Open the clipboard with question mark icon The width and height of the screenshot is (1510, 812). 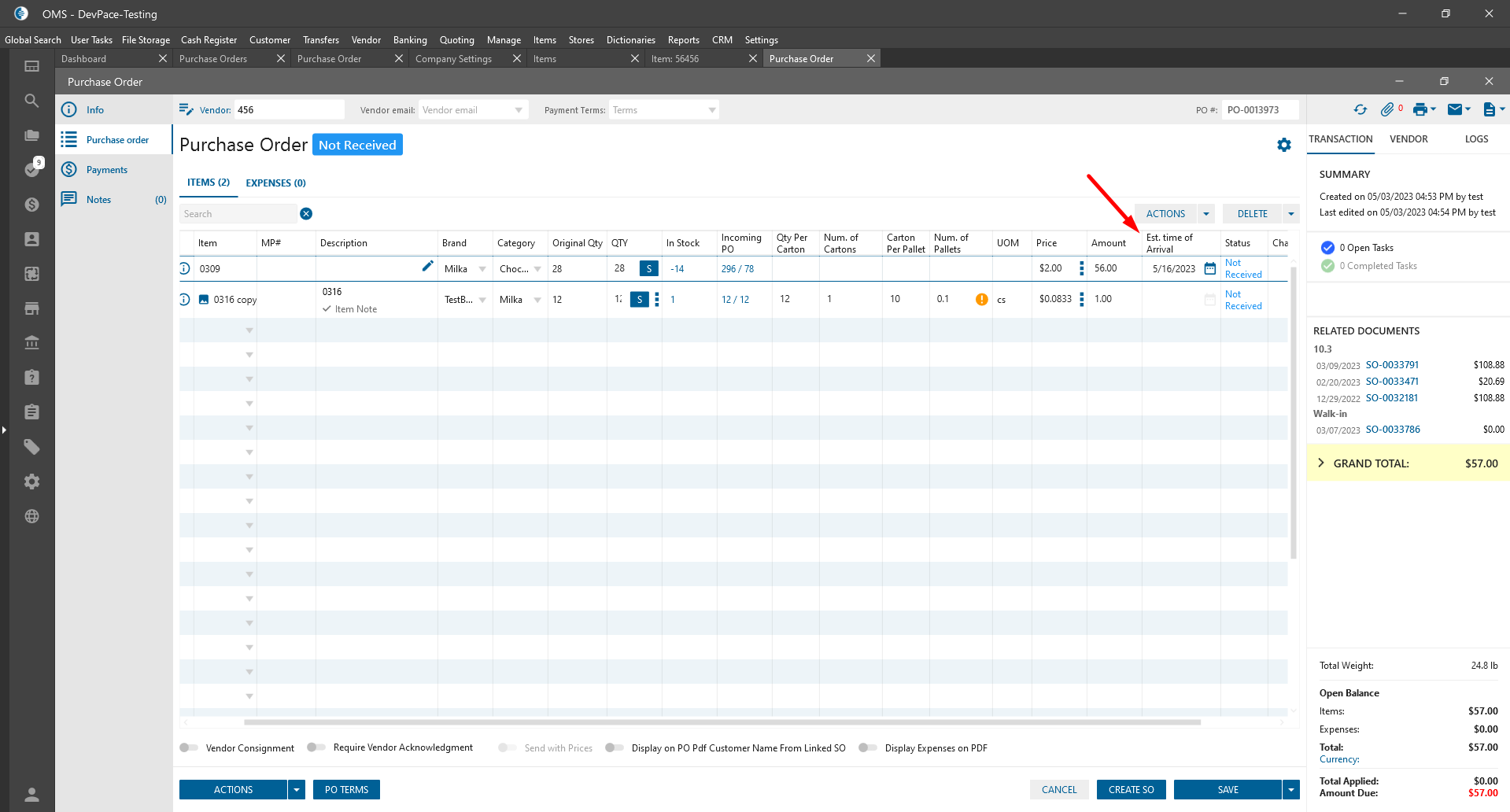(31, 378)
